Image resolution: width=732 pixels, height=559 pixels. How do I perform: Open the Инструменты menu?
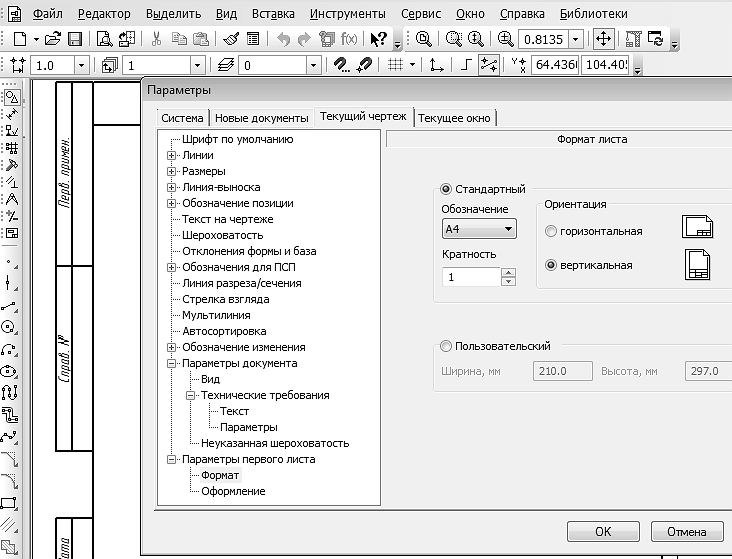click(348, 14)
